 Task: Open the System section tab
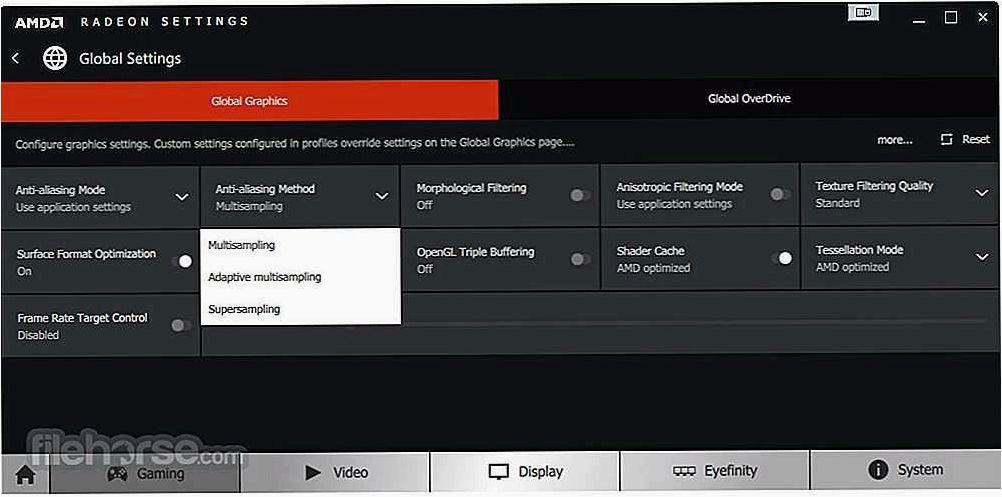coord(904,470)
